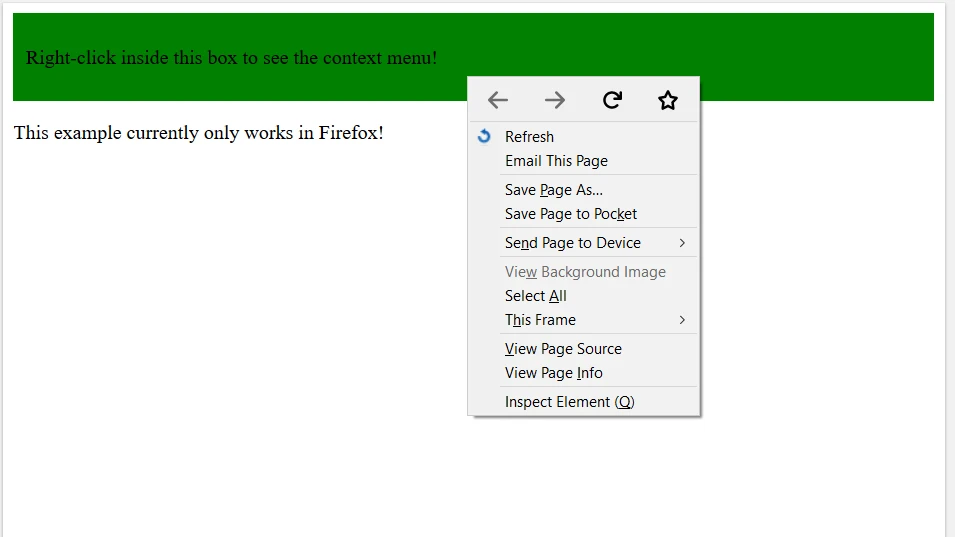Viewport: 955px width, 537px height.
Task: Click the blue Refresh icon beside Refresh
Action: (484, 136)
